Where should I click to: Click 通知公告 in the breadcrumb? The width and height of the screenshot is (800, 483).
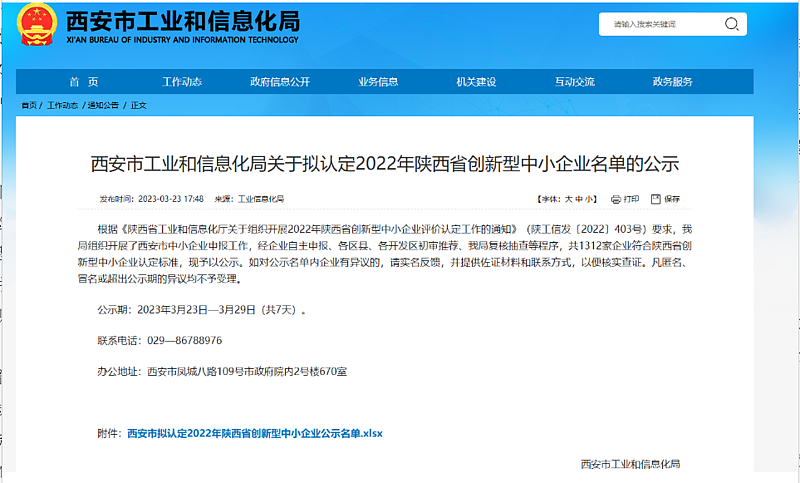click(x=103, y=105)
